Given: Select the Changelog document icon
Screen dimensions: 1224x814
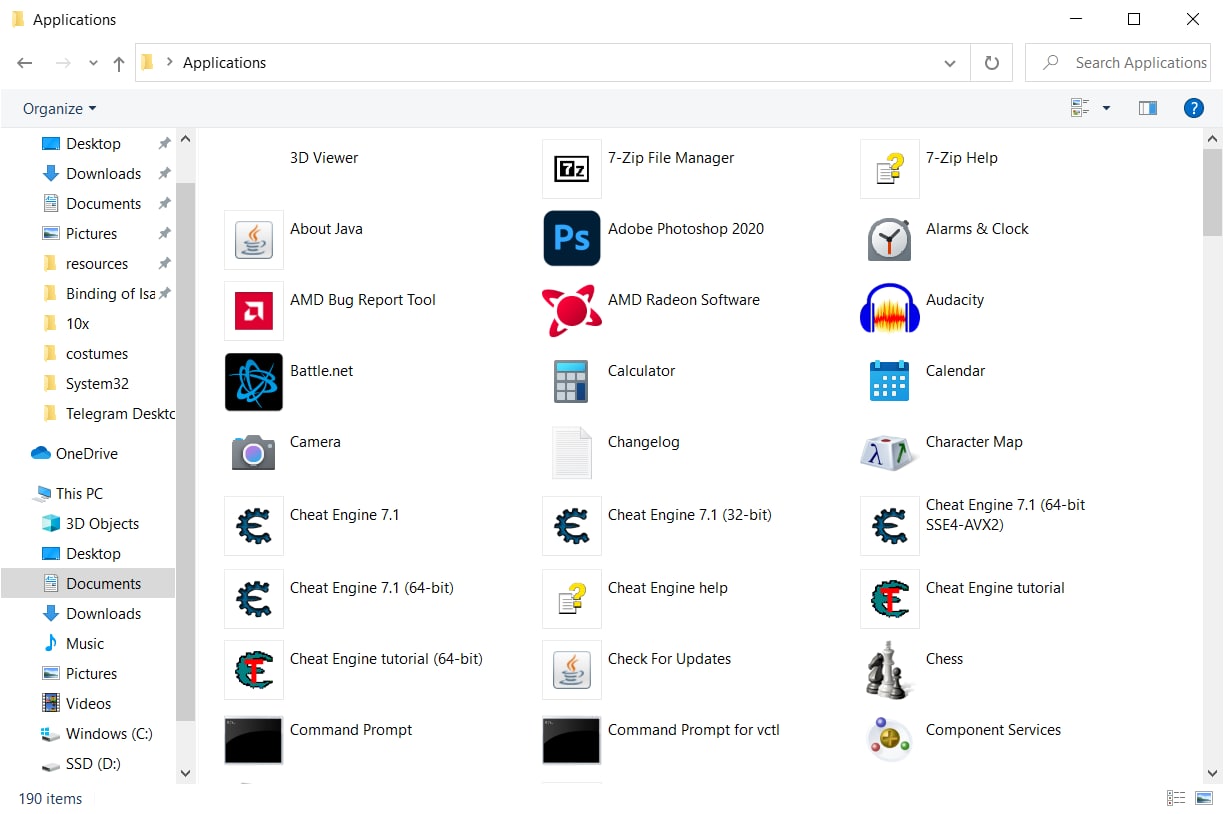Looking at the screenshot, I should [x=572, y=453].
